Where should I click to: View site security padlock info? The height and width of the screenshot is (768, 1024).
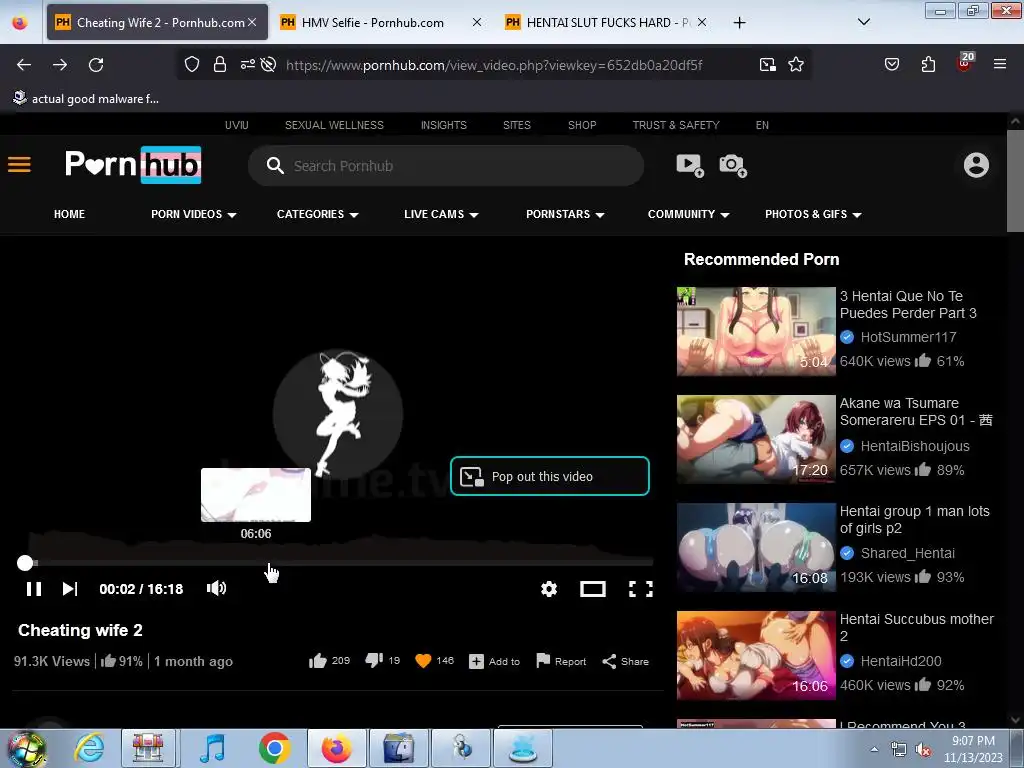click(220, 64)
